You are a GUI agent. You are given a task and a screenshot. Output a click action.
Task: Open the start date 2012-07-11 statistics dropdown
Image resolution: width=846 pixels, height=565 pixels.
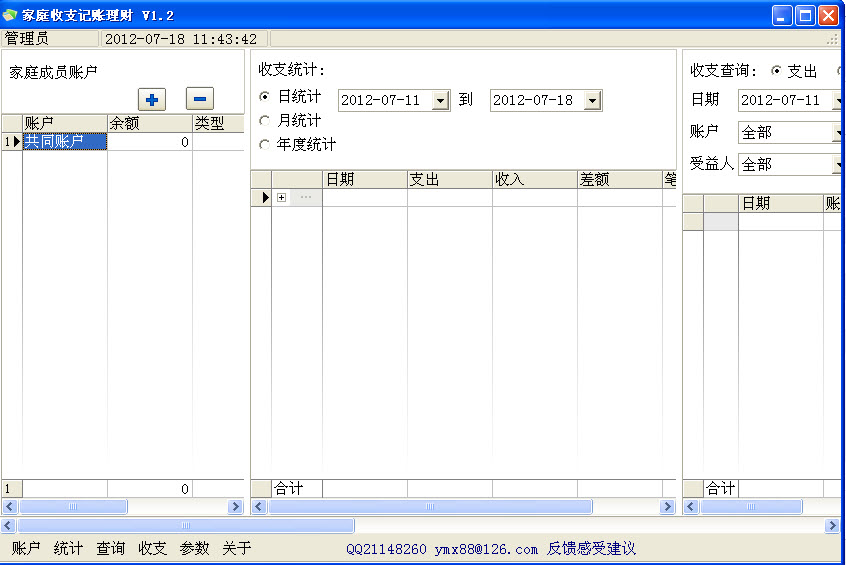click(x=440, y=100)
